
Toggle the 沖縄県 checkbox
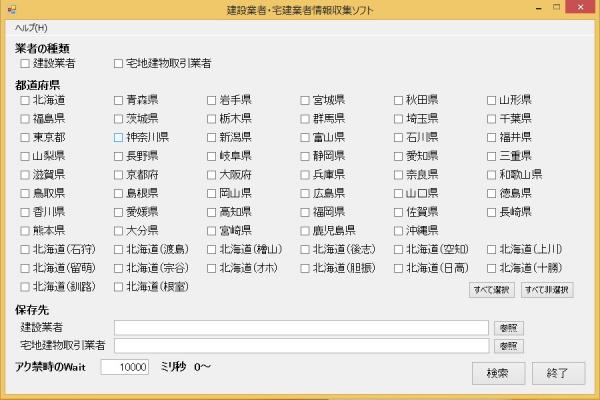(399, 230)
